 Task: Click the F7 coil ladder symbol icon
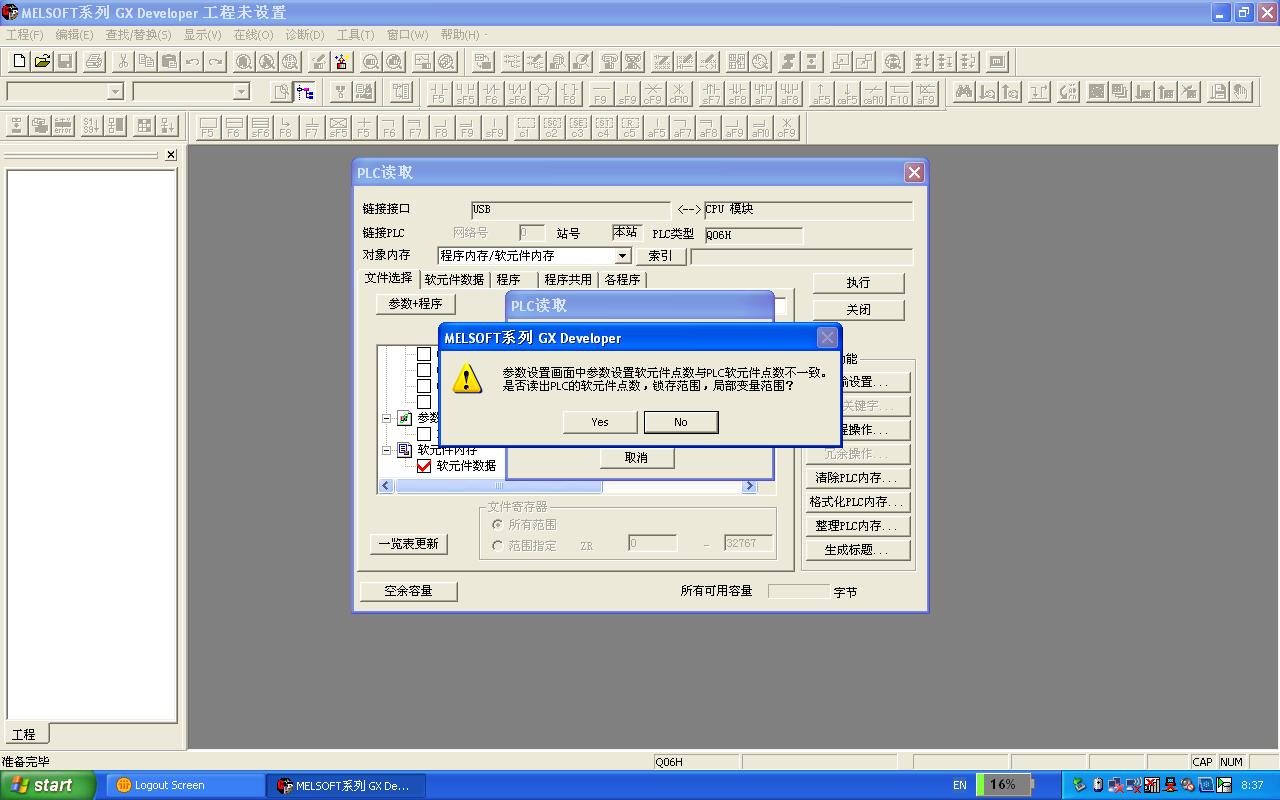pos(543,93)
